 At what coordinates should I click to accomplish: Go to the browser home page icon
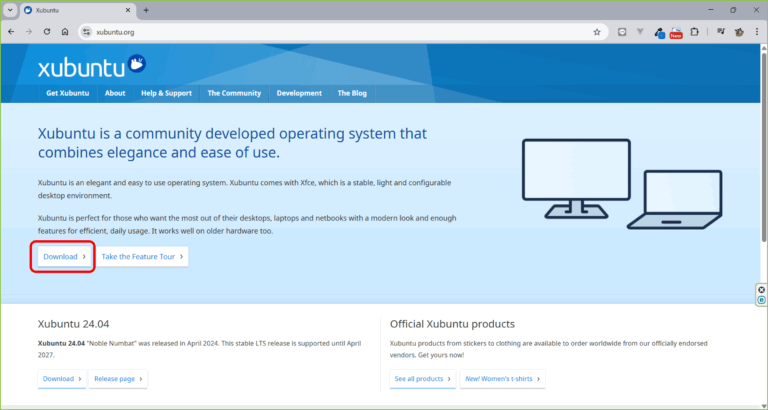65,31
